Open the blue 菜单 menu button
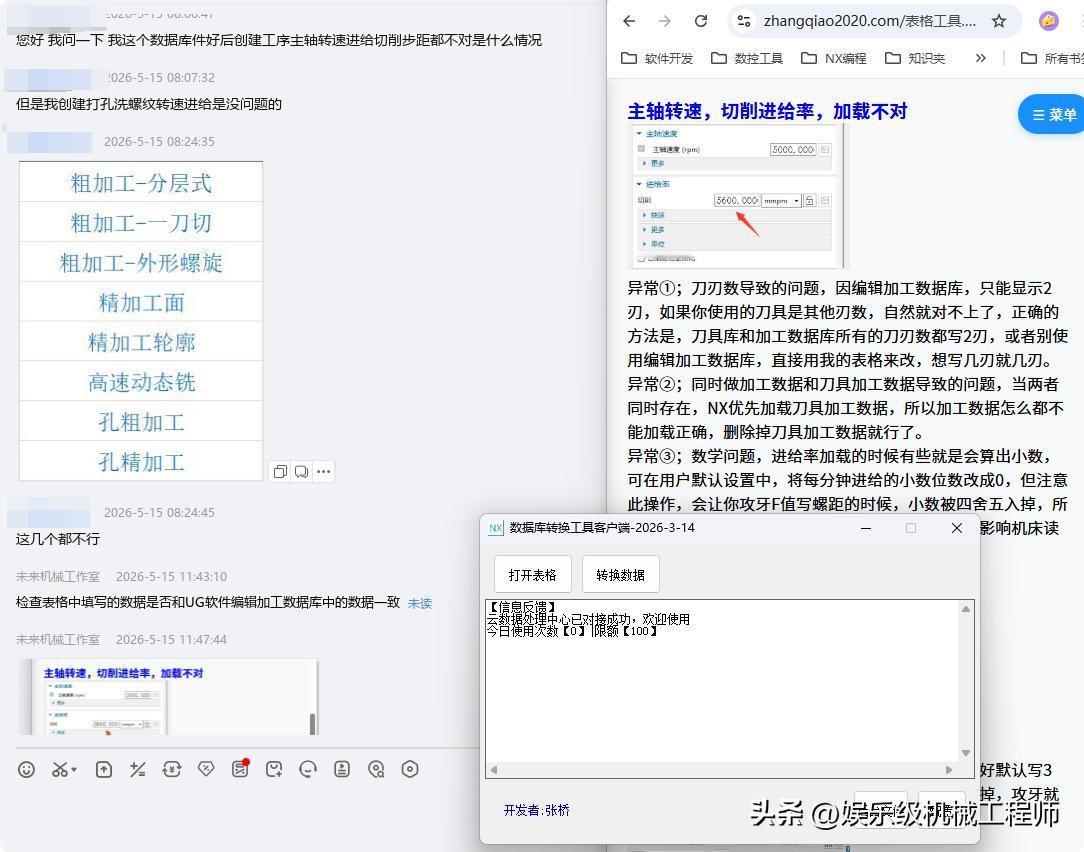Viewport: 1084px width, 852px height. click(x=1052, y=114)
